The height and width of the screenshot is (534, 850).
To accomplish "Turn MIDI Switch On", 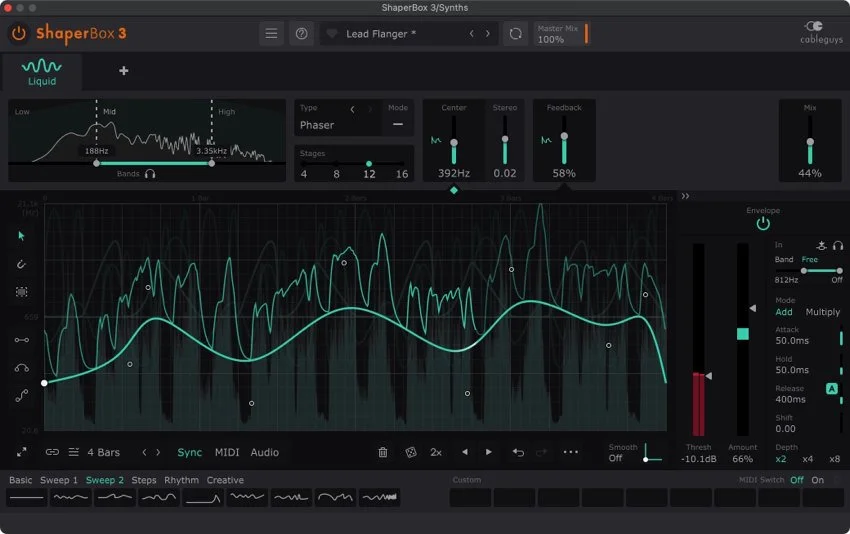I will click(817, 480).
